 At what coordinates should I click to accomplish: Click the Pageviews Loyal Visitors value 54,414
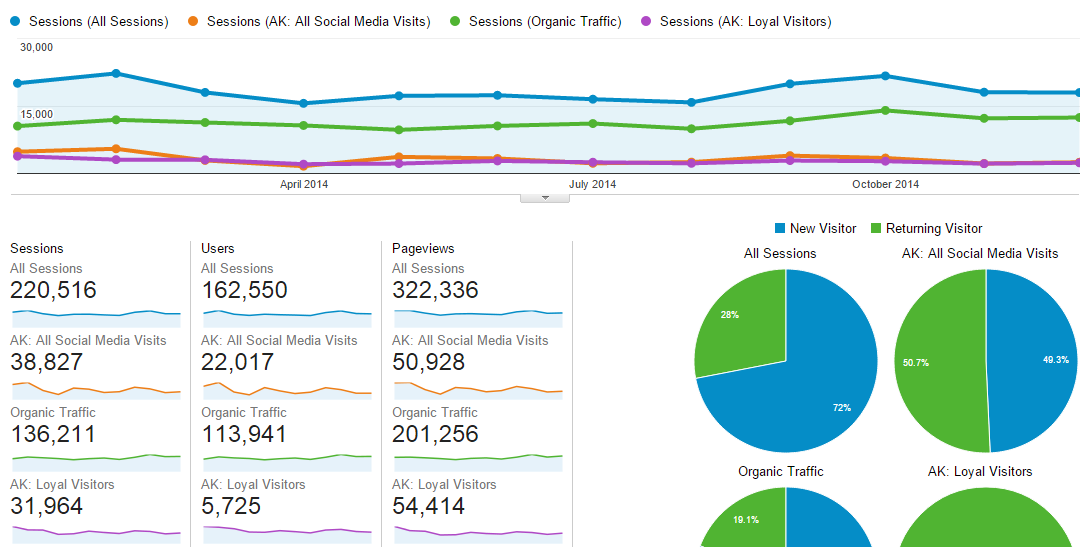point(428,506)
